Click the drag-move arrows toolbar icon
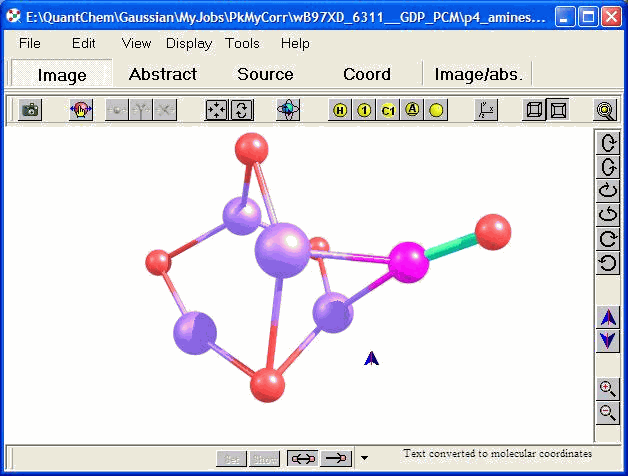 (216, 111)
